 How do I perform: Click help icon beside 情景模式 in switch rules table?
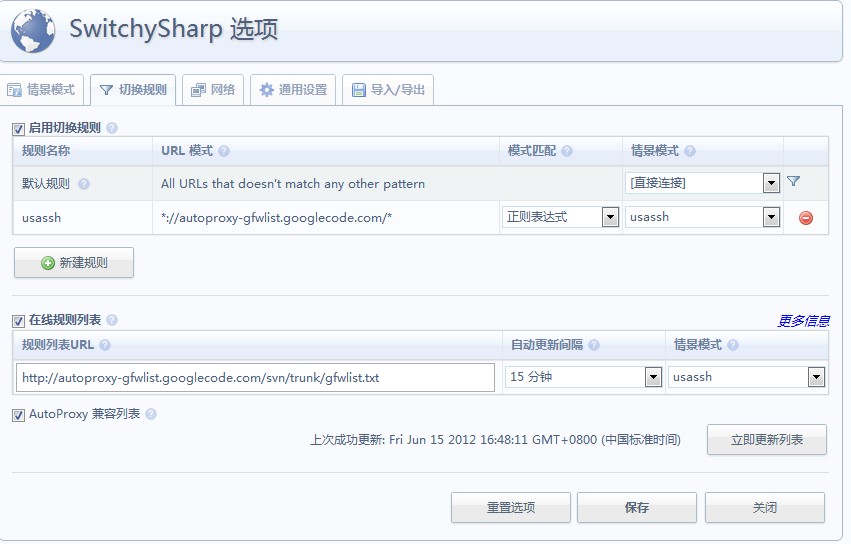tap(690, 151)
